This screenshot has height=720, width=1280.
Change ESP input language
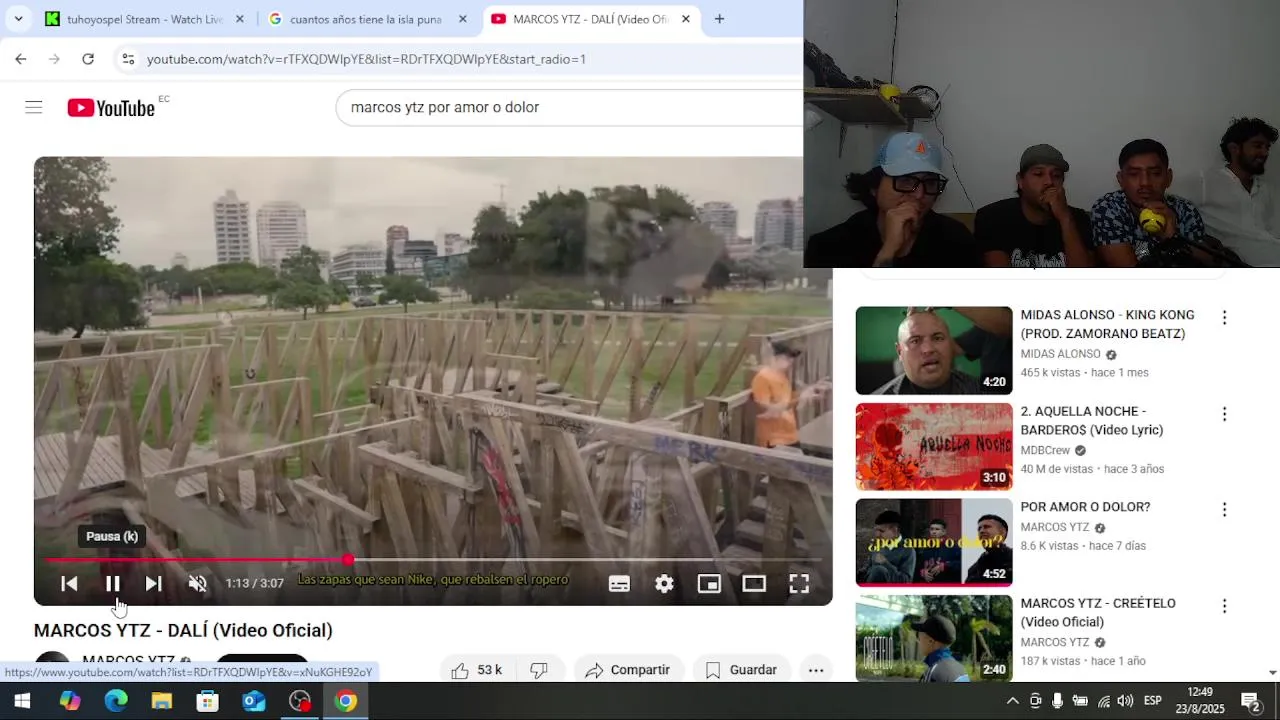tap(1152, 701)
